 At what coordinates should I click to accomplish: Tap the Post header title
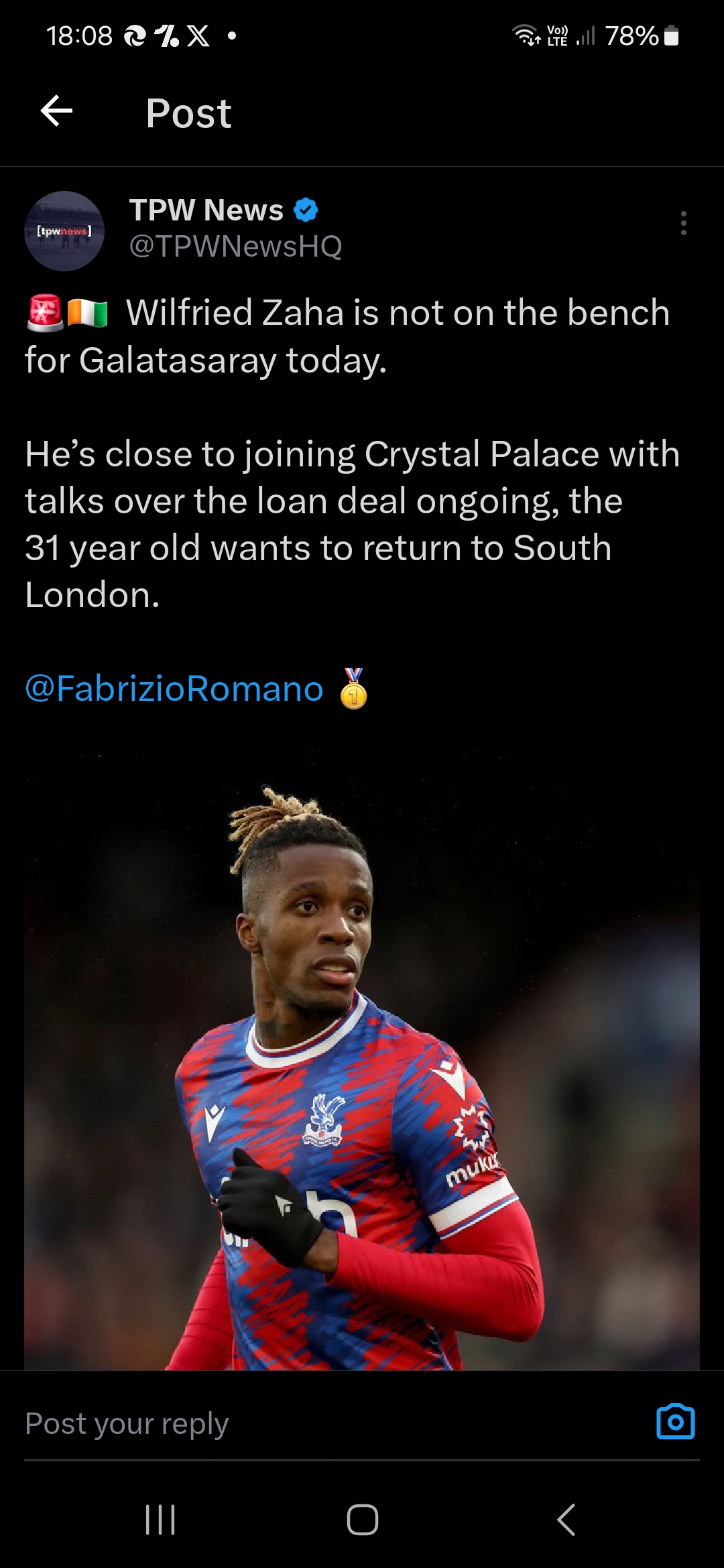188,113
